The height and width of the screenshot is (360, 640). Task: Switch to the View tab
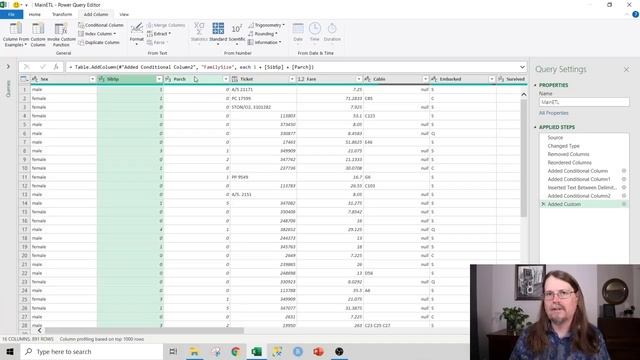pyautogui.click(x=124, y=14)
